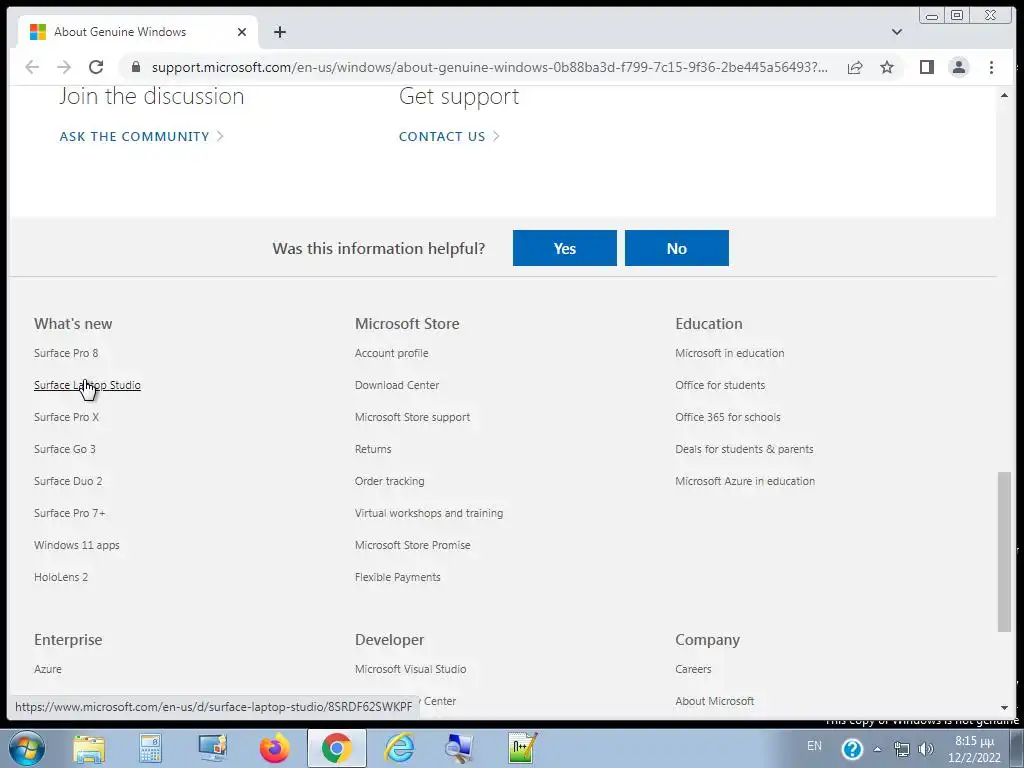Open Windows Explorer from the taskbar

coord(89,748)
